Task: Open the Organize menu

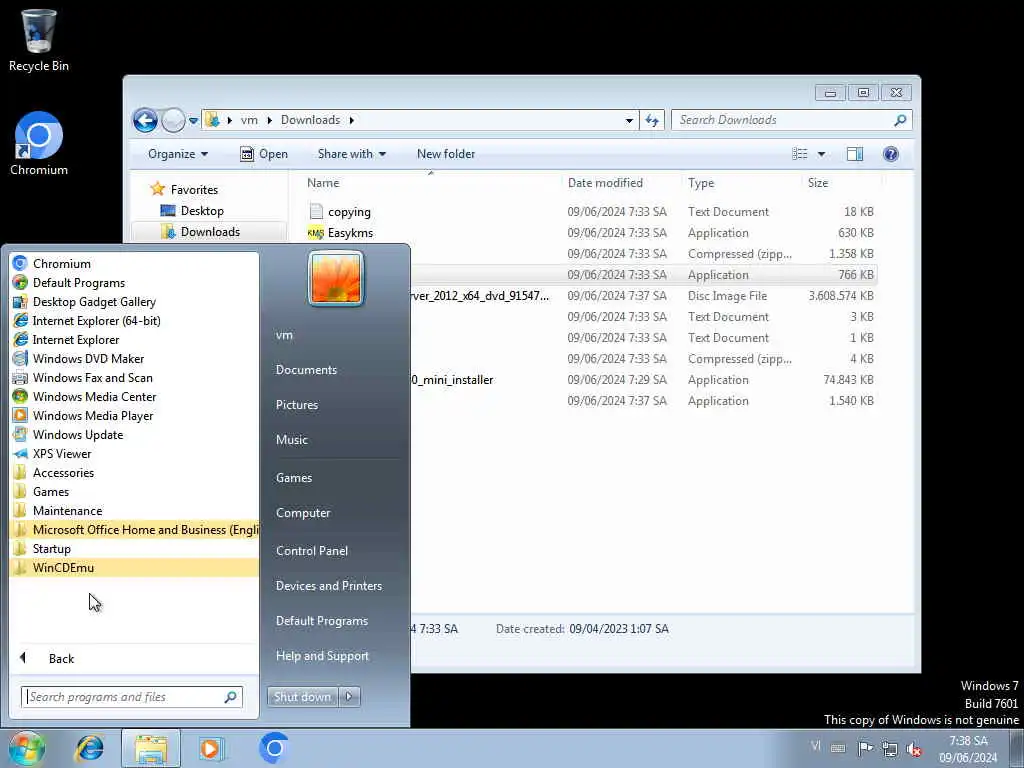Action: 178,154
